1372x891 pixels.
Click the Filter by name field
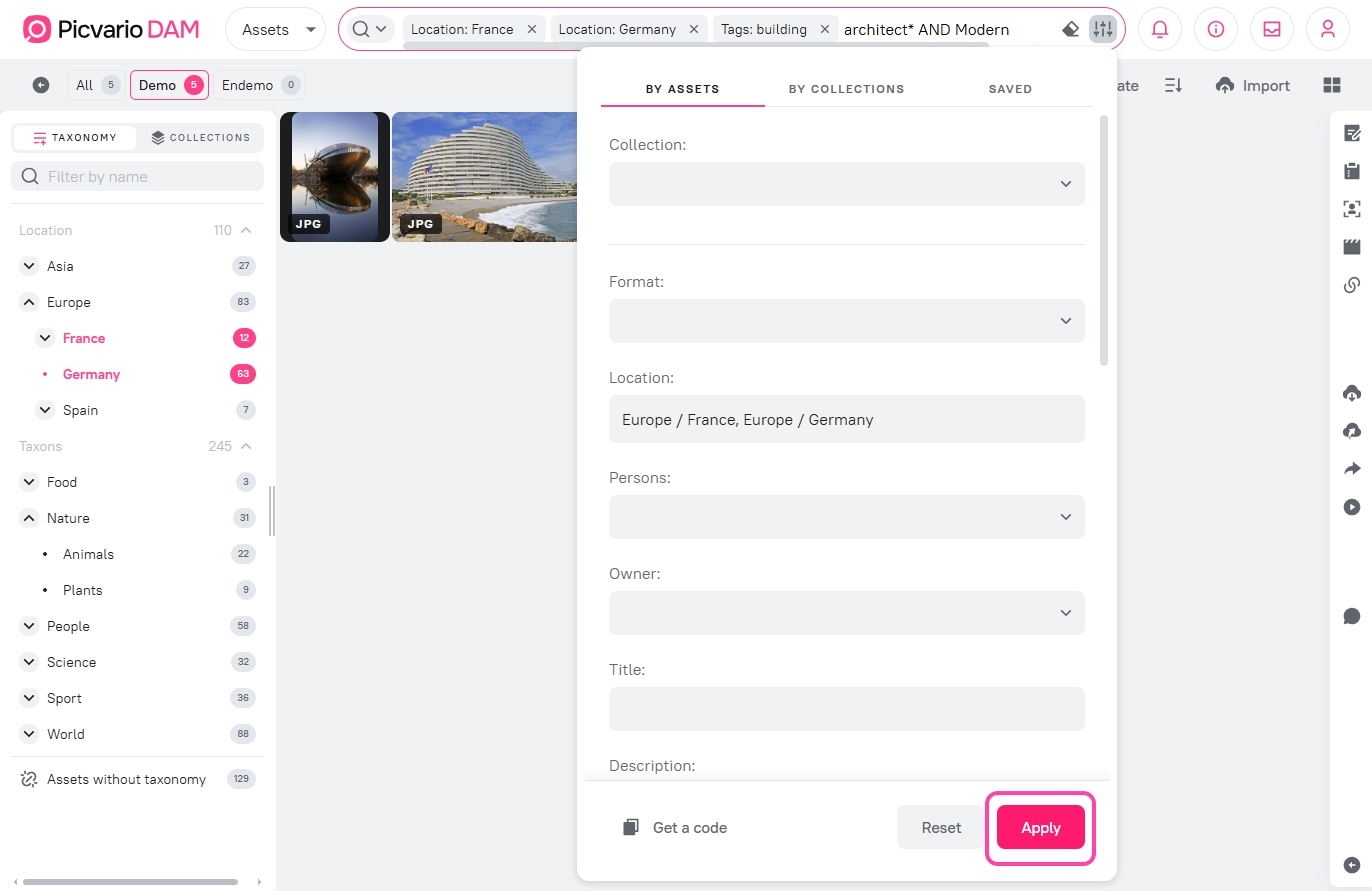[x=138, y=176]
